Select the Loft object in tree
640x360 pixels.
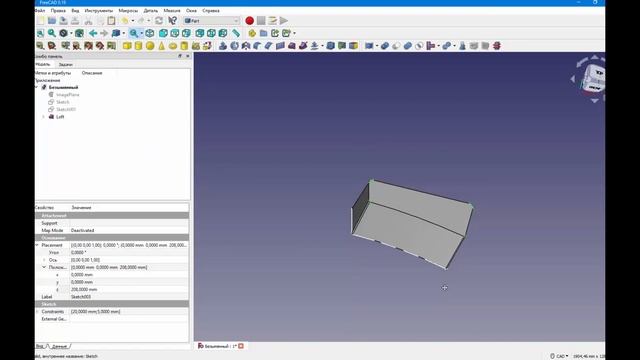point(60,117)
